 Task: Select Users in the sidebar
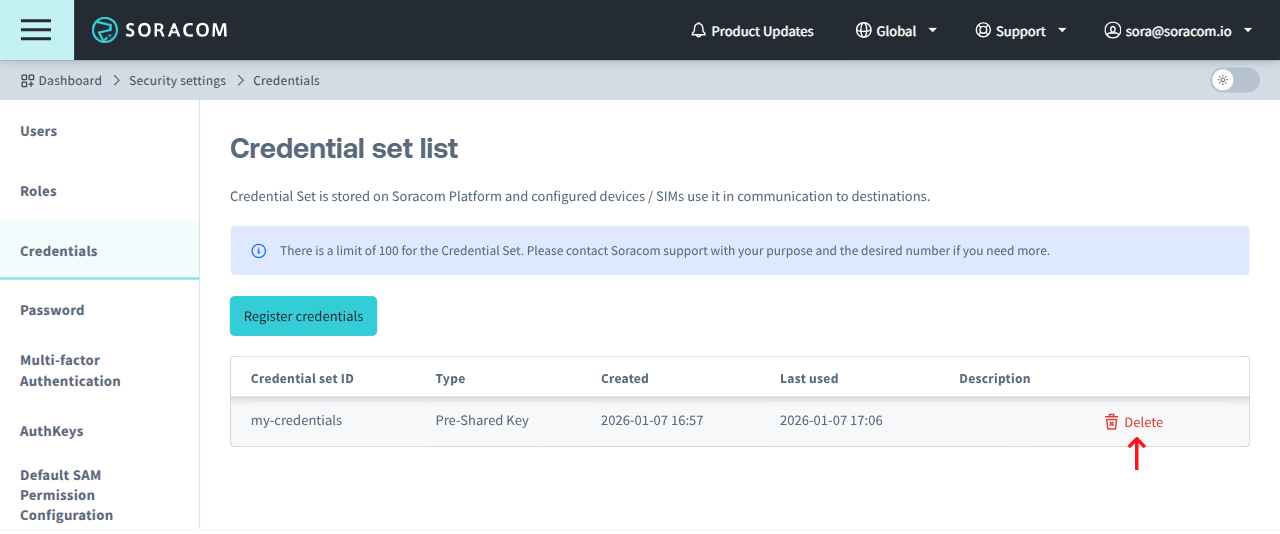tap(39, 131)
